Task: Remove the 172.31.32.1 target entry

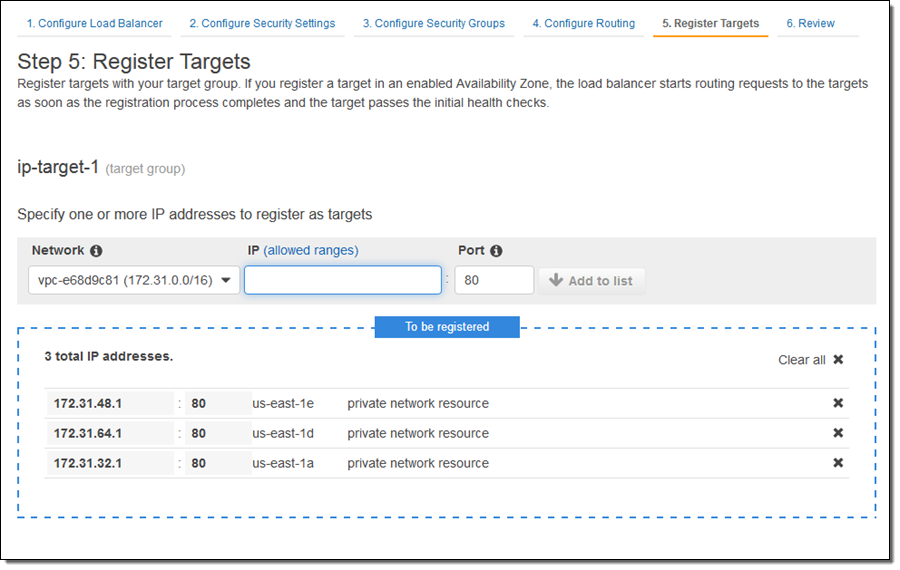Action: [x=838, y=463]
